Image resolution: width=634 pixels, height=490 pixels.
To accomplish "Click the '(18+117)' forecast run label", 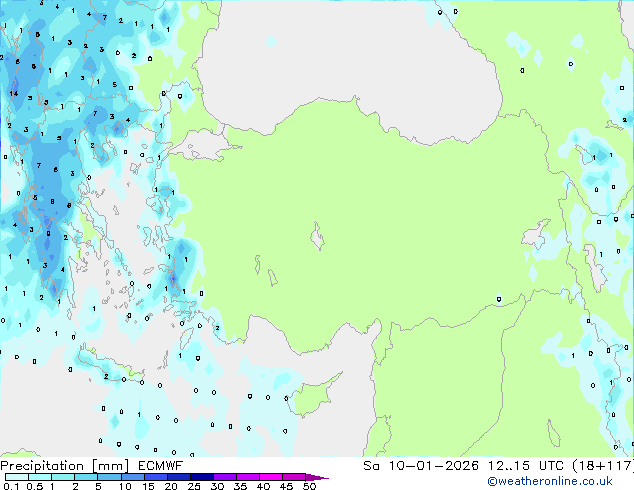I will [603, 466].
